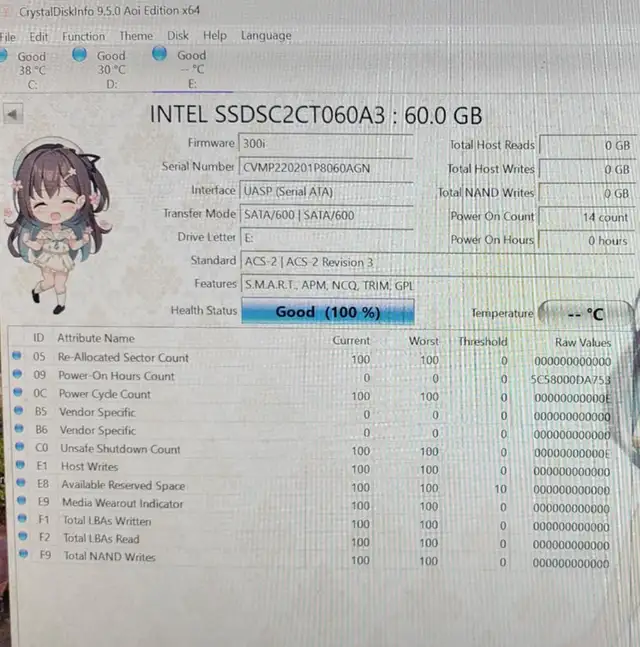
Task: Select the Re-Allocated Sector Count row
Action: pyautogui.click(x=312, y=359)
